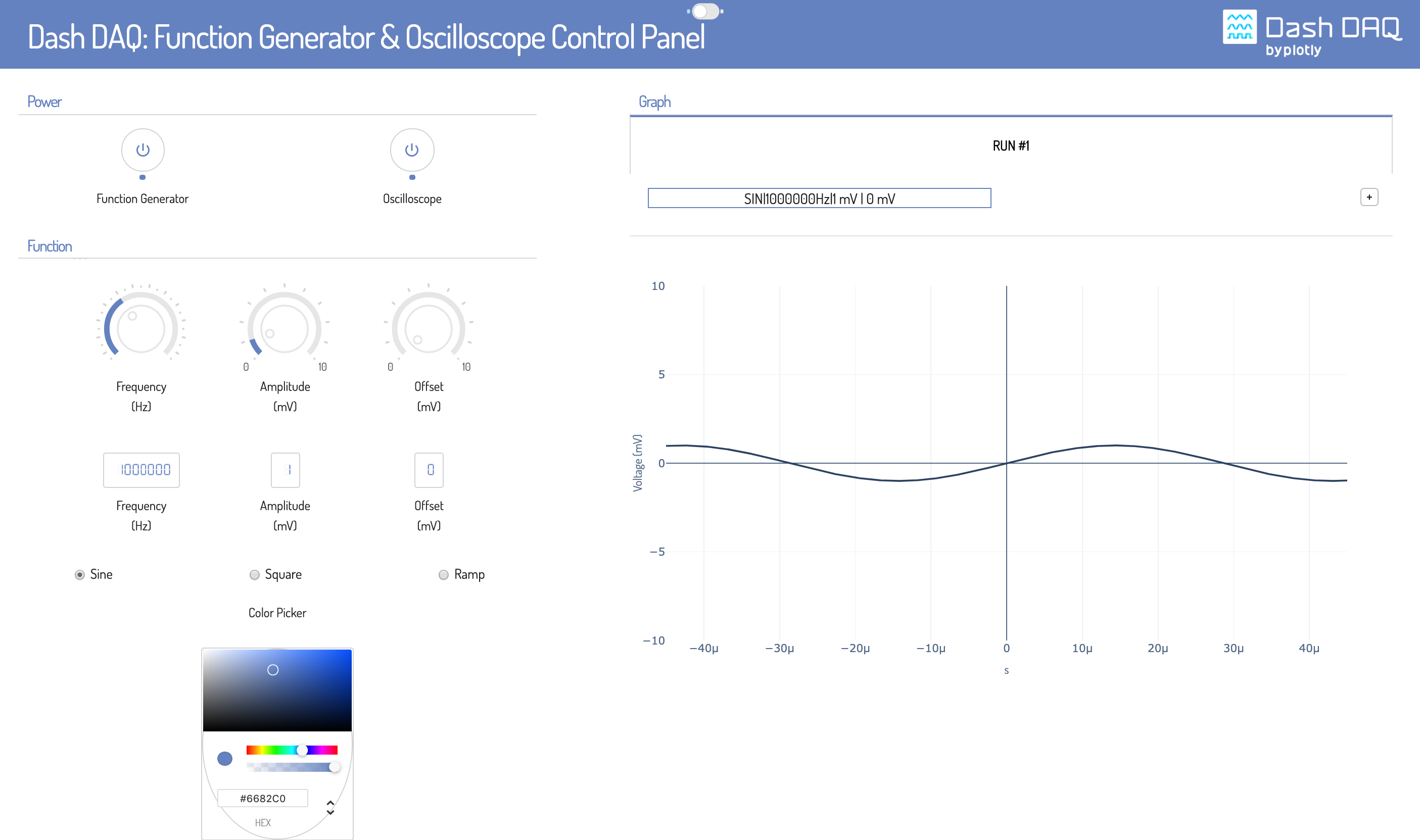Click the RUN #1 graph title
Image resolution: width=1420 pixels, height=840 pixels.
point(1011,146)
